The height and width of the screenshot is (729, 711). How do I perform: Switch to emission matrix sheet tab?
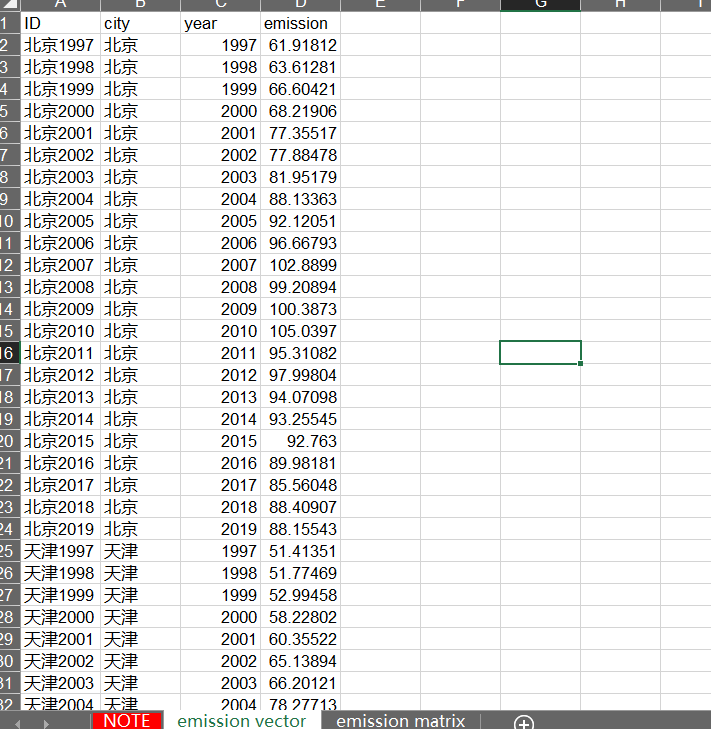[x=400, y=720]
